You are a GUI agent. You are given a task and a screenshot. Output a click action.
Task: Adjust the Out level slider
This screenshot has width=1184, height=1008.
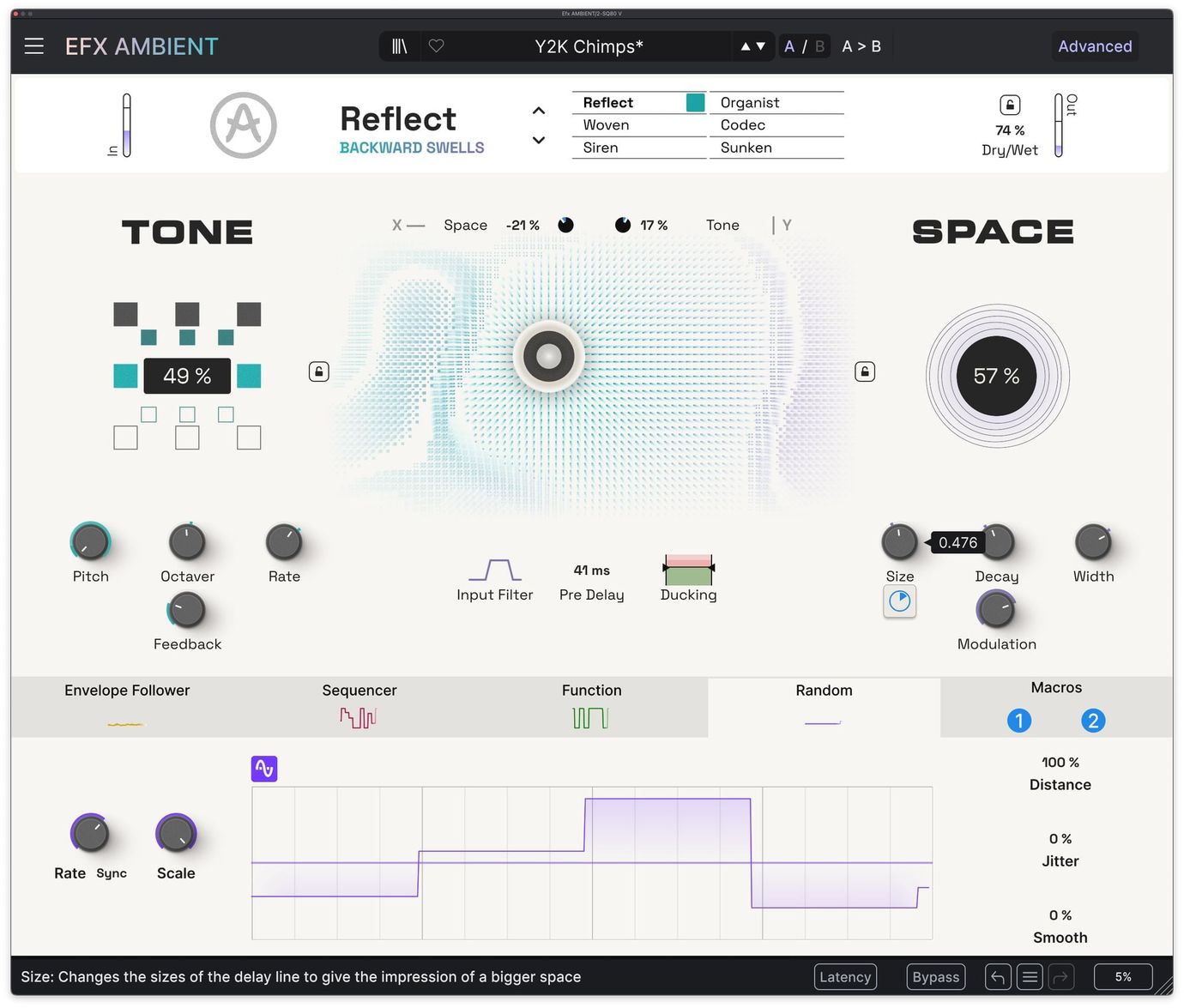[1059, 125]
